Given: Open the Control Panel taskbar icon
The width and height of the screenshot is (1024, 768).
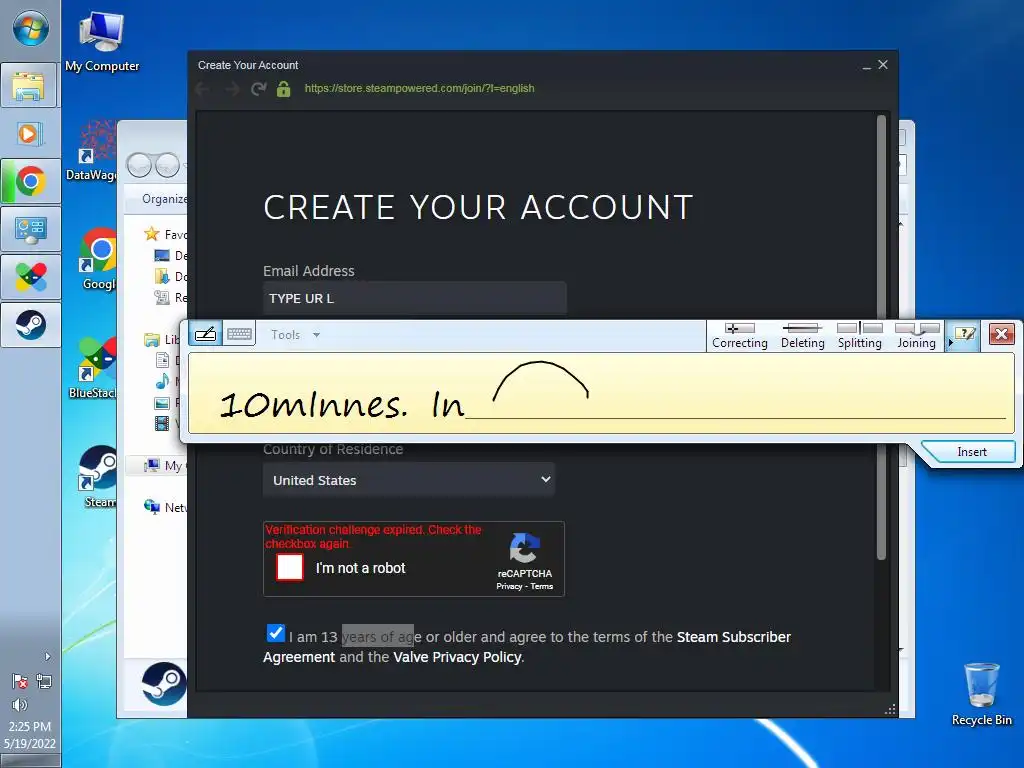Looking at the screenshot, I should (30, 229).
